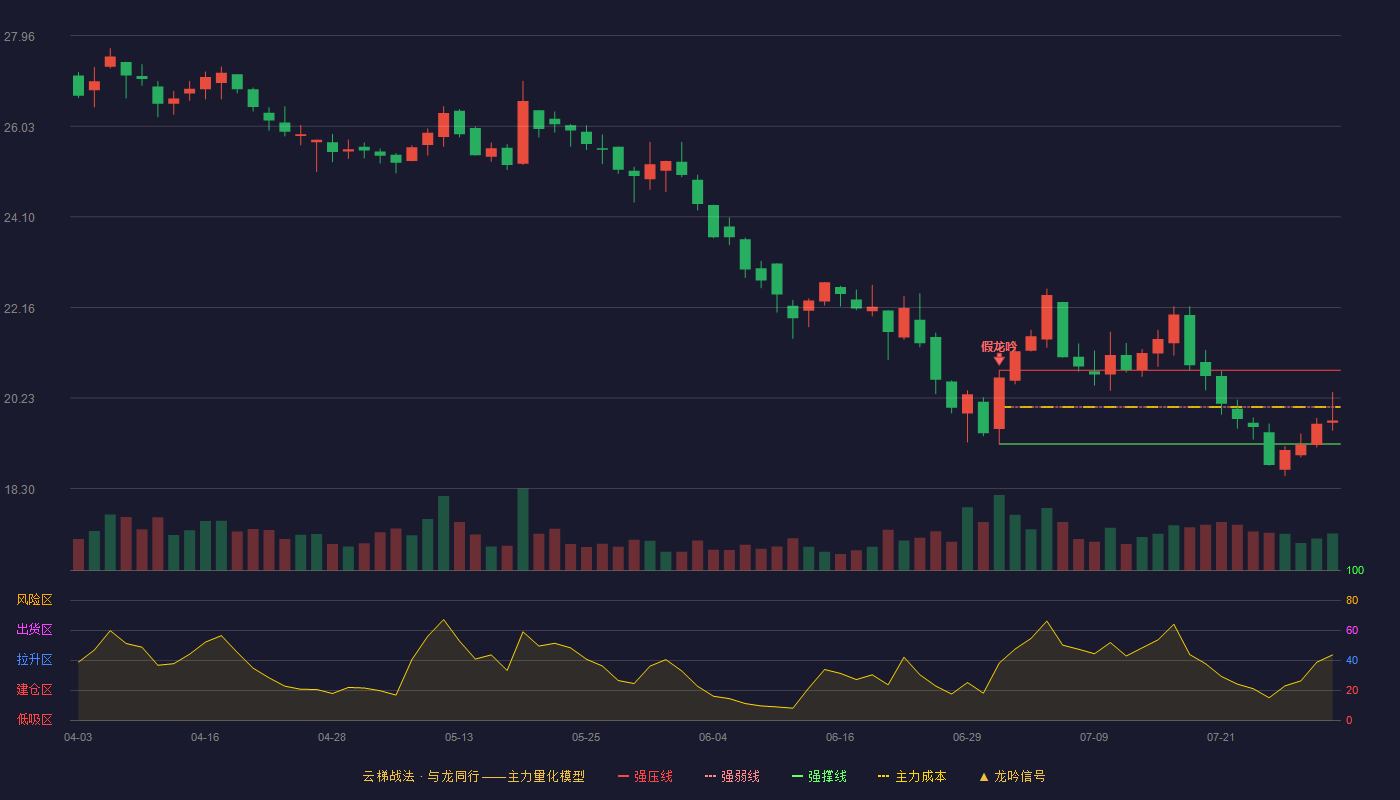This screenshot has height=800, width=1400.
Task: Click the 07-09 date label
Action: pyautogui.click(x=1094, y=737)
